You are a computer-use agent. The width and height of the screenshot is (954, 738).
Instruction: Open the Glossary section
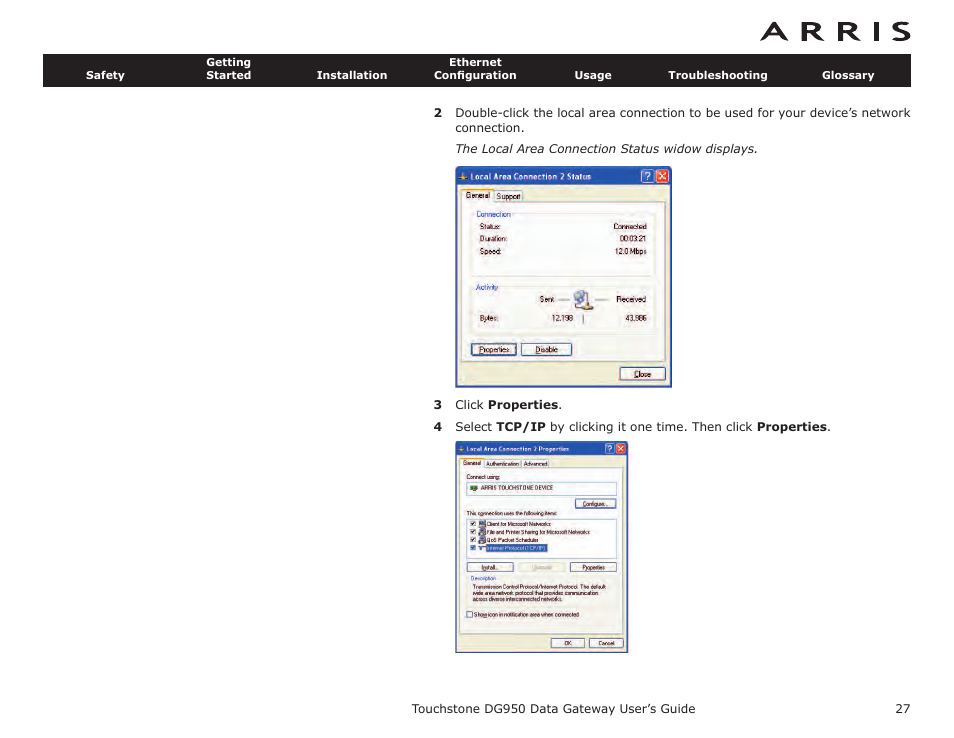[848, 75]
